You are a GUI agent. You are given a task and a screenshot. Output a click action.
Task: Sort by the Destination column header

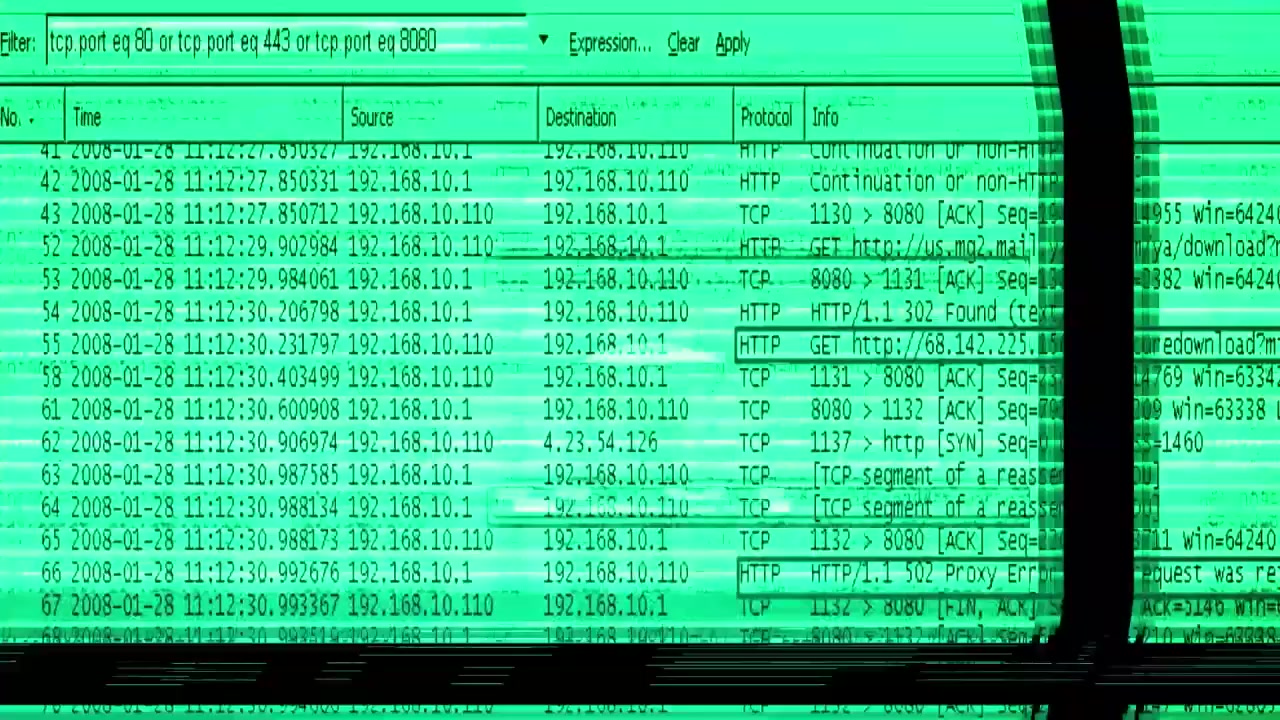click(x=633, y=118)
